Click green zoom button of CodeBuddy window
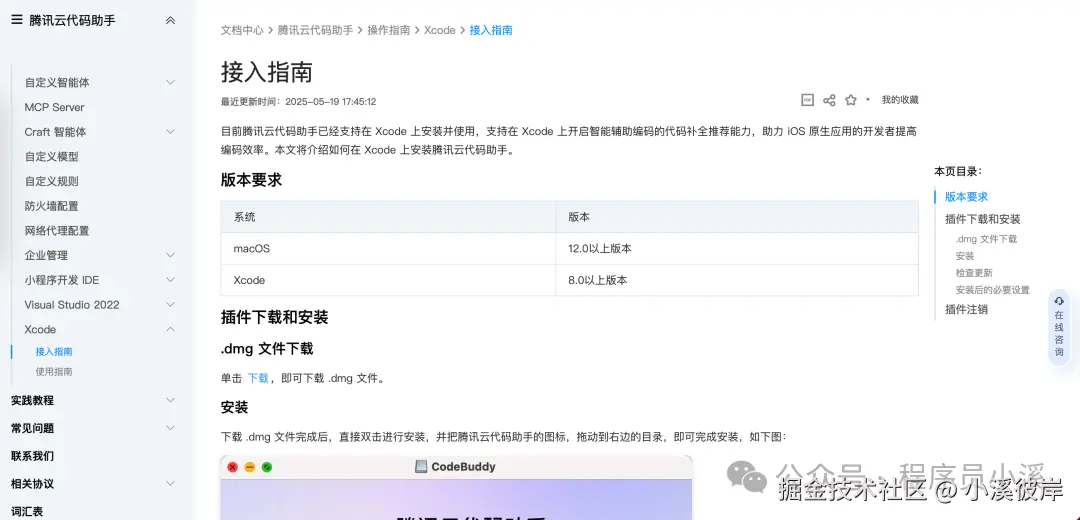This screenshot has height=520, width=1080. 267,467
